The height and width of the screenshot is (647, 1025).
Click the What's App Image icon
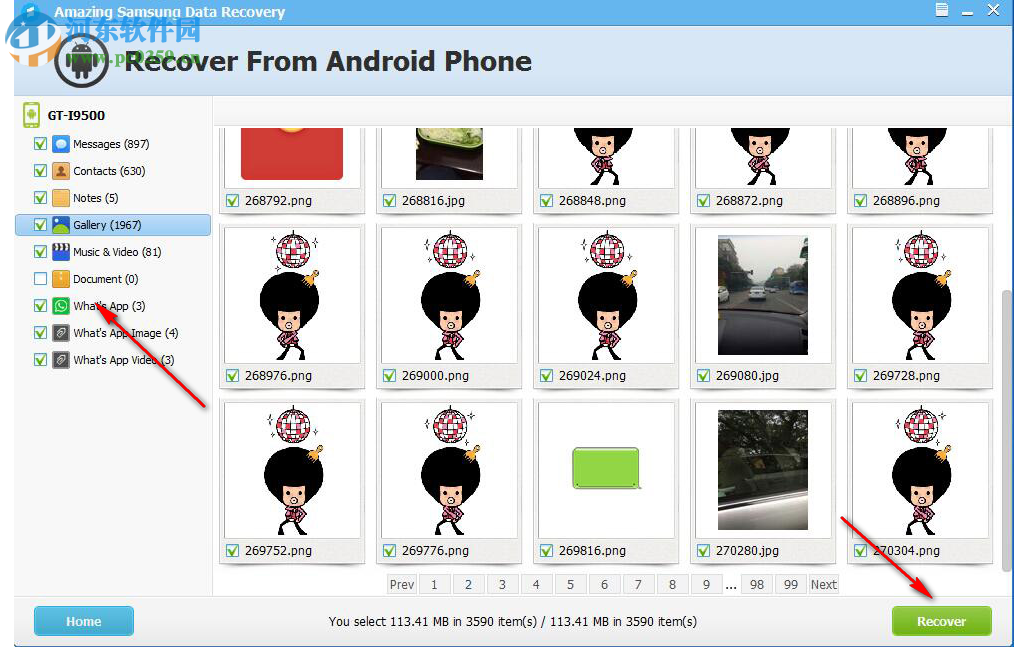coord(61,333)
